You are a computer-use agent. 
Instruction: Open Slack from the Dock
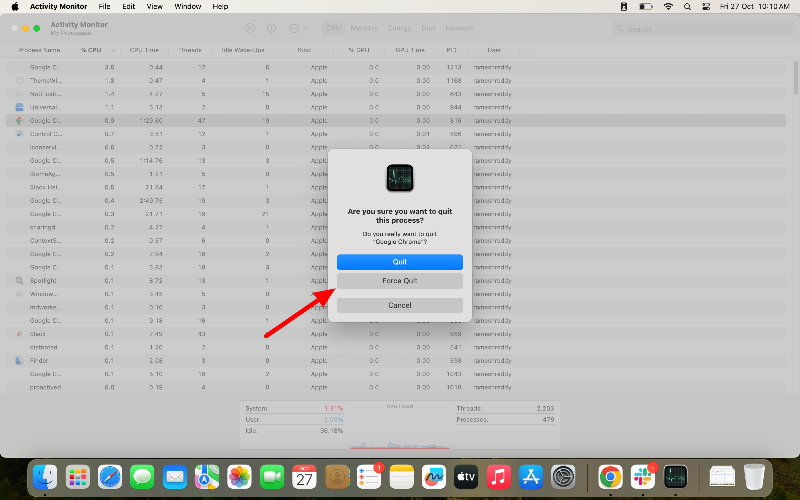[x=643, y=478]
